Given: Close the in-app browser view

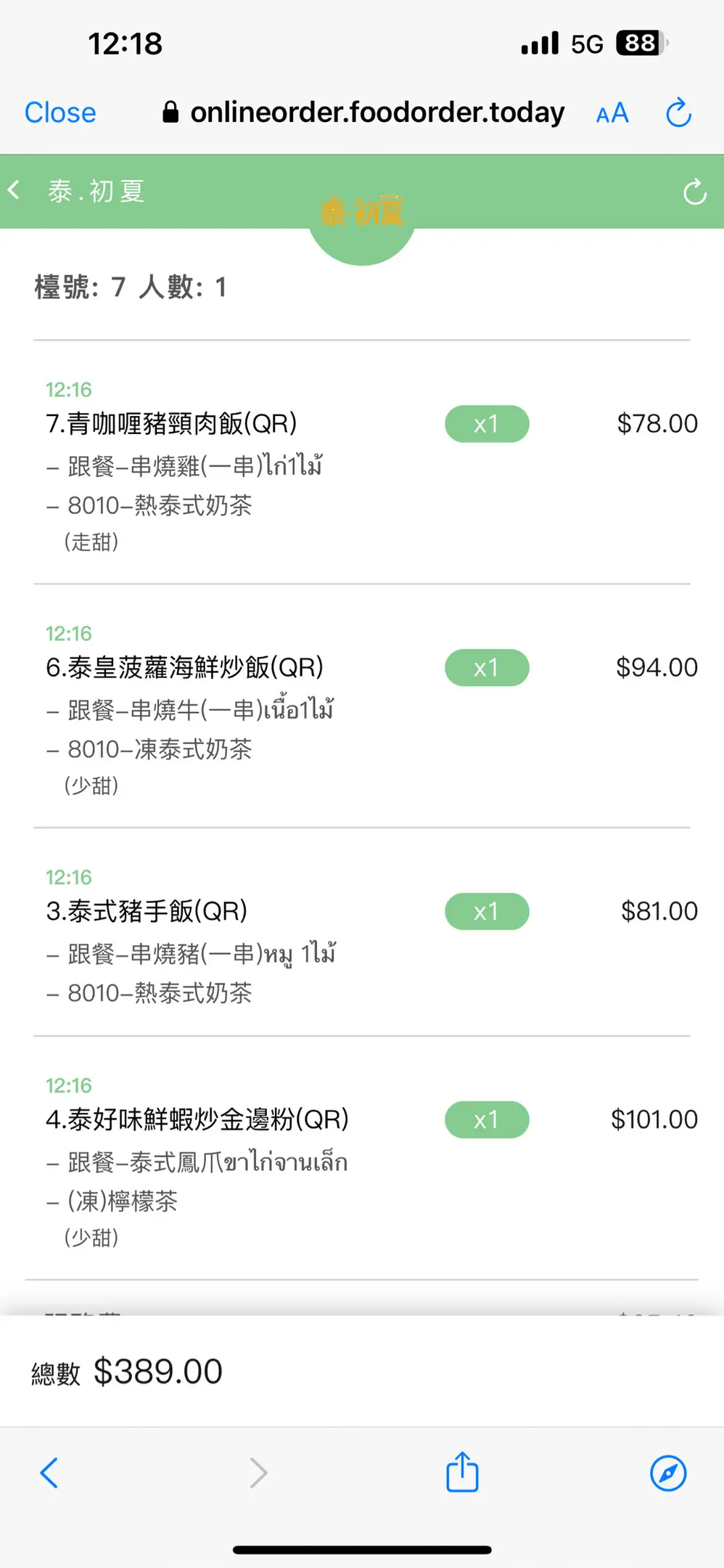Looking at the screenshot, I should (60, 113).
